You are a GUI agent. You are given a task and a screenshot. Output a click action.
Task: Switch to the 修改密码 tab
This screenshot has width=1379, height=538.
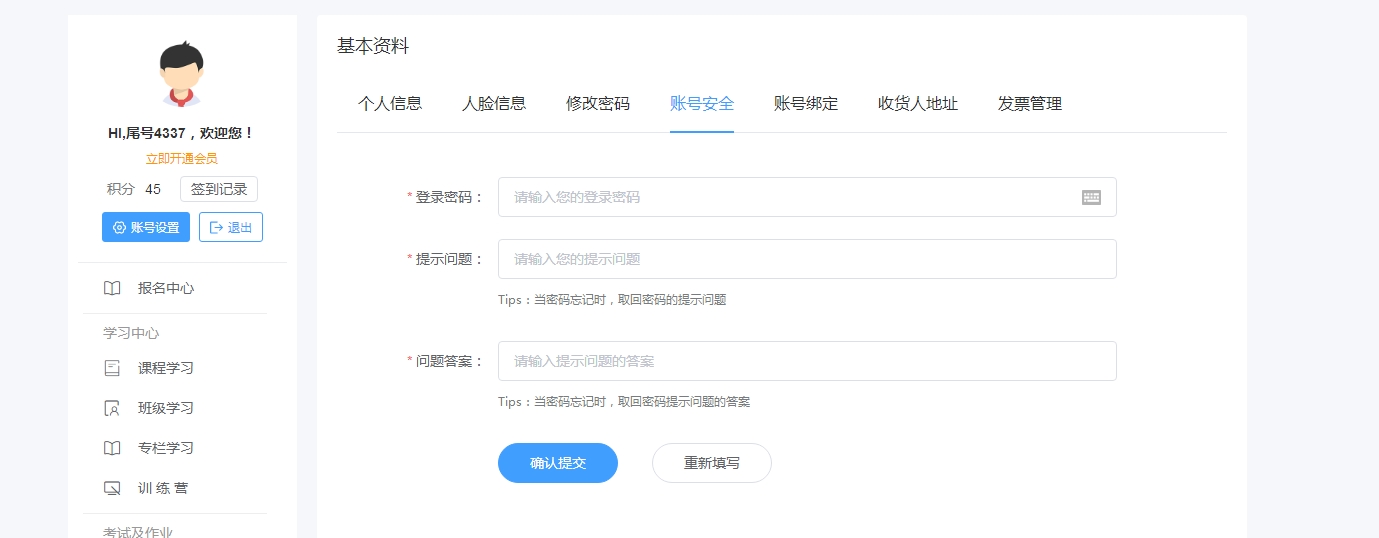pos(598,103)
